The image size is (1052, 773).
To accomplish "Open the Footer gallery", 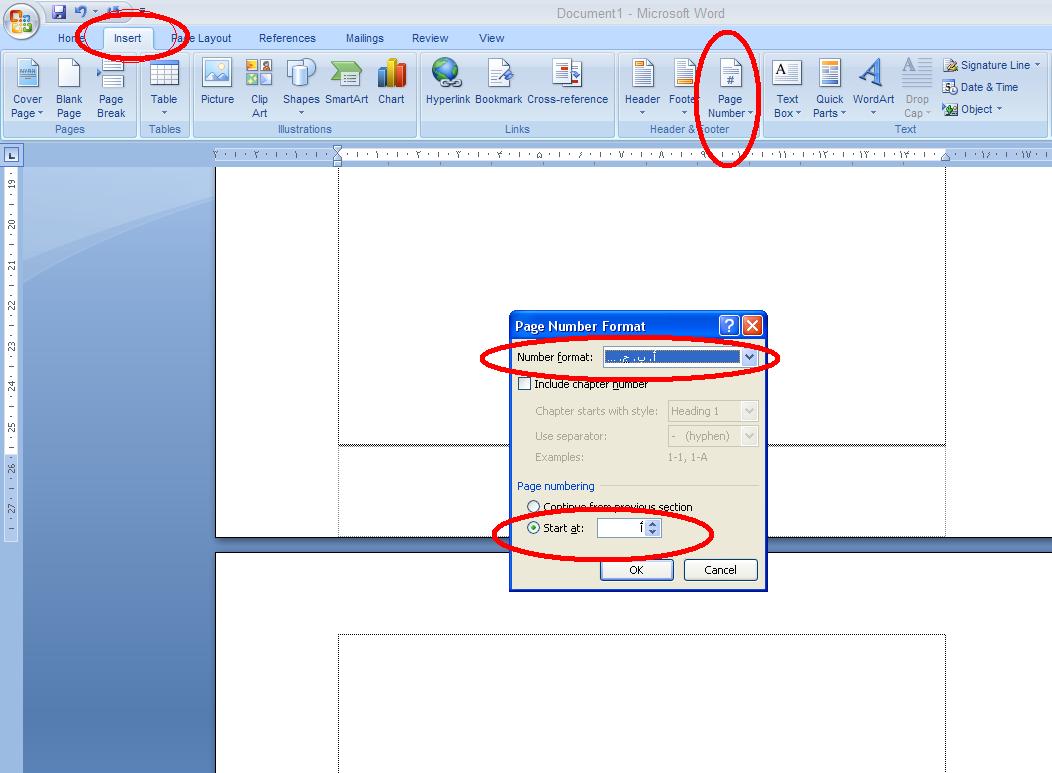I will [x=684, y=88].
